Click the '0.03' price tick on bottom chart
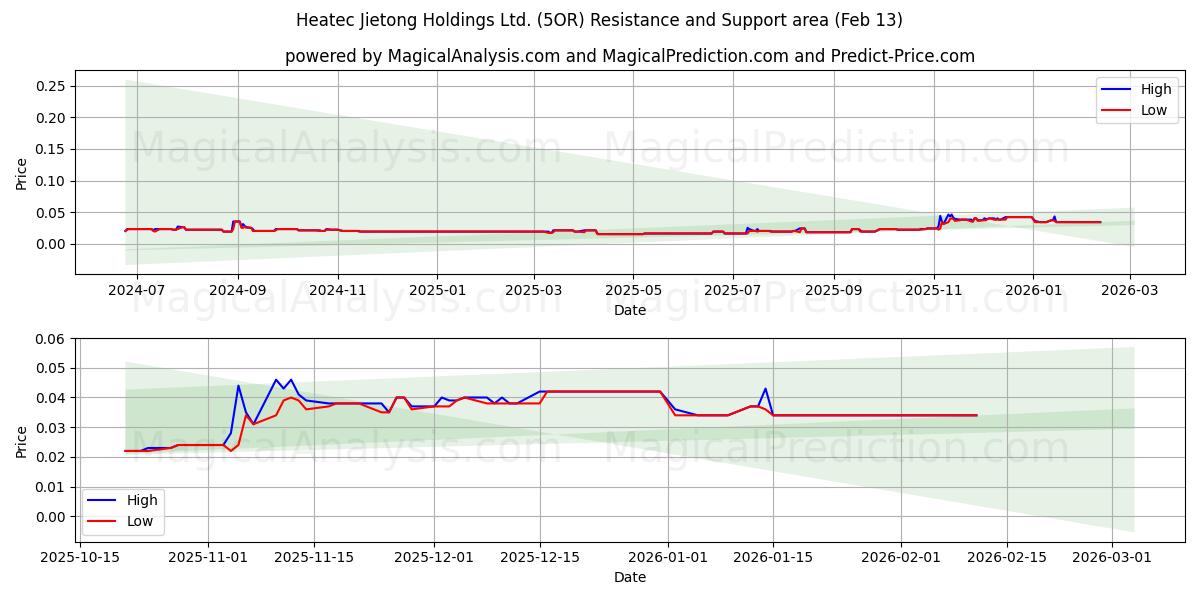This screenshot has width=1200, height=600. point(50,428)
